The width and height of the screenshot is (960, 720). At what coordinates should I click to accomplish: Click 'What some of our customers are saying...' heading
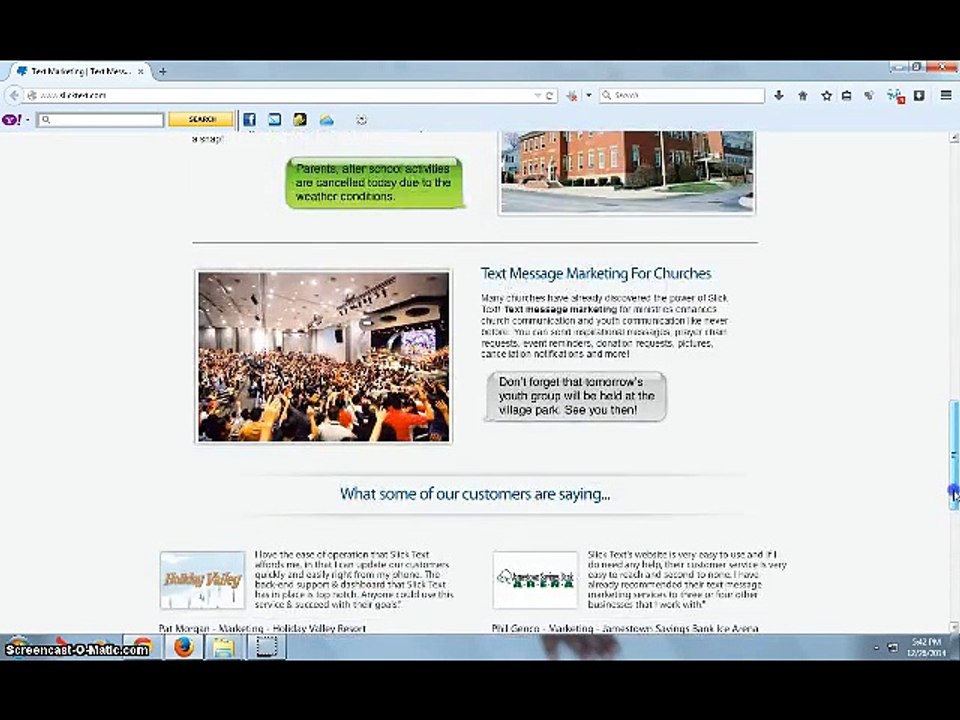474,493
